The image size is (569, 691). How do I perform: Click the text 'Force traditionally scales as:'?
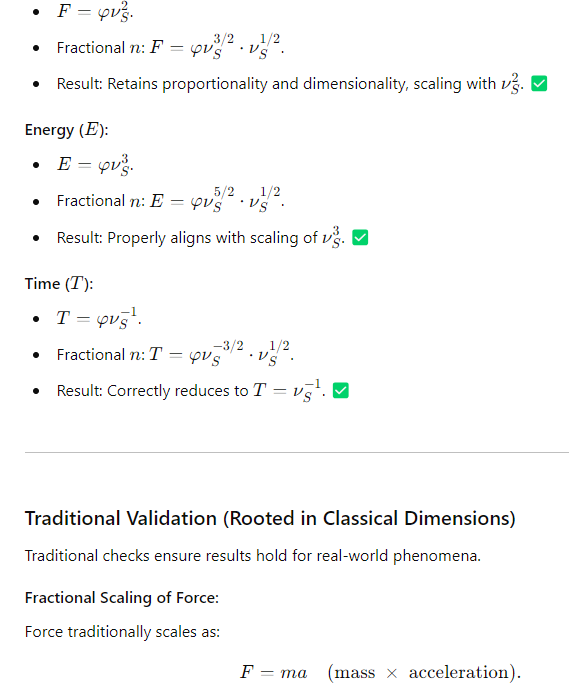tap(122, 632)
